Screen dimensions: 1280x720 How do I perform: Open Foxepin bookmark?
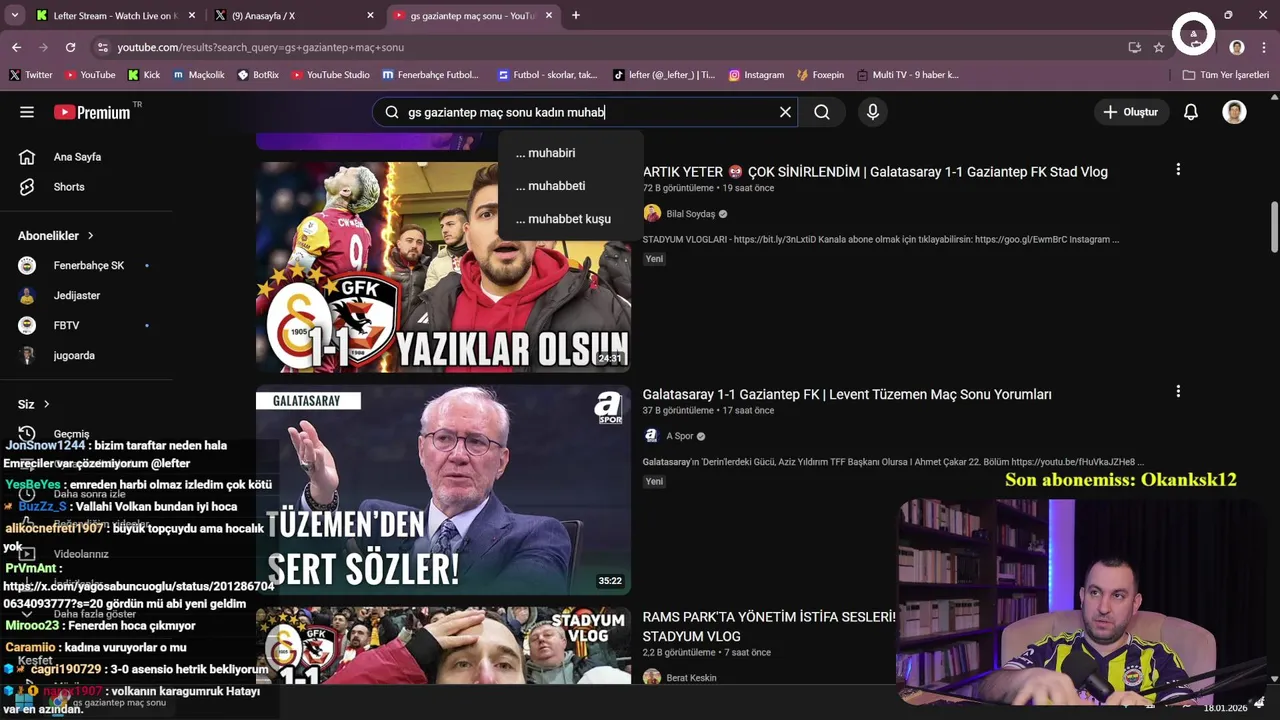click(820, 75)
